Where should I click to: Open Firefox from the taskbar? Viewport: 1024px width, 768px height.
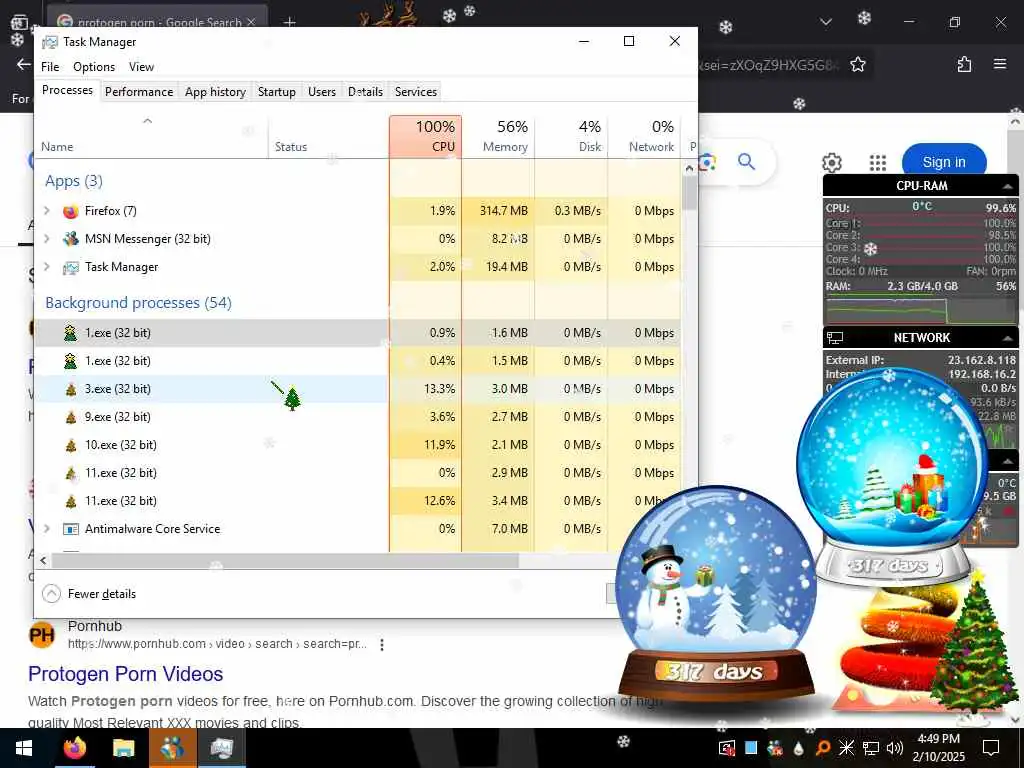[x=74, y=748]
